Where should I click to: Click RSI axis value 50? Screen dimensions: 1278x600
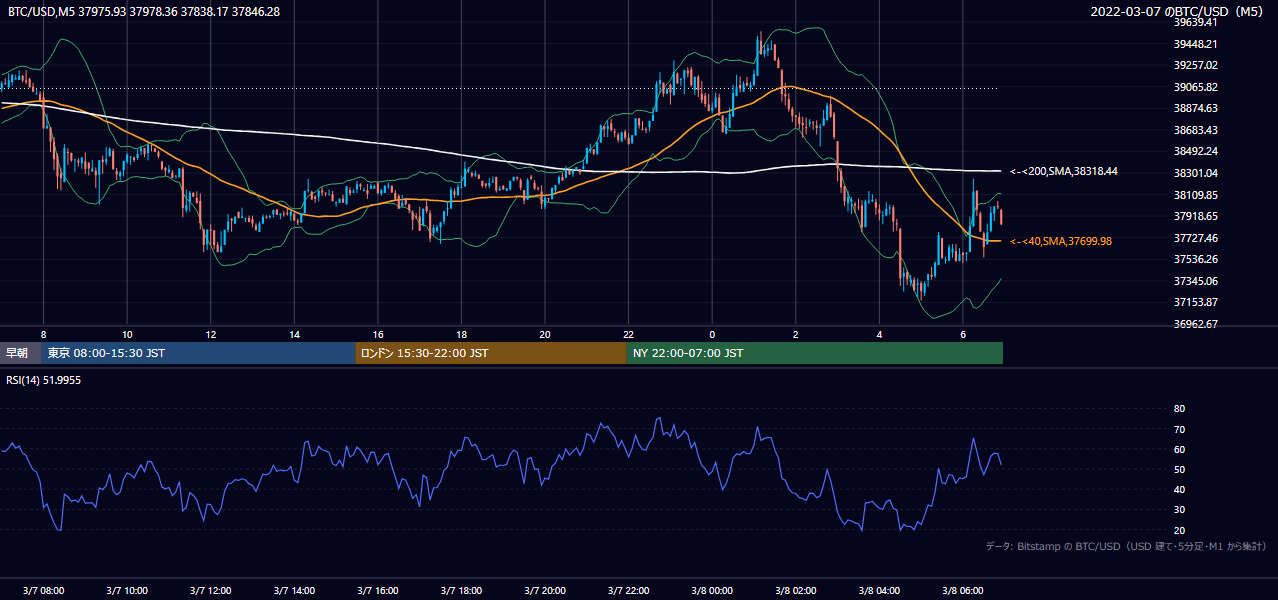tap(1179, 469)
